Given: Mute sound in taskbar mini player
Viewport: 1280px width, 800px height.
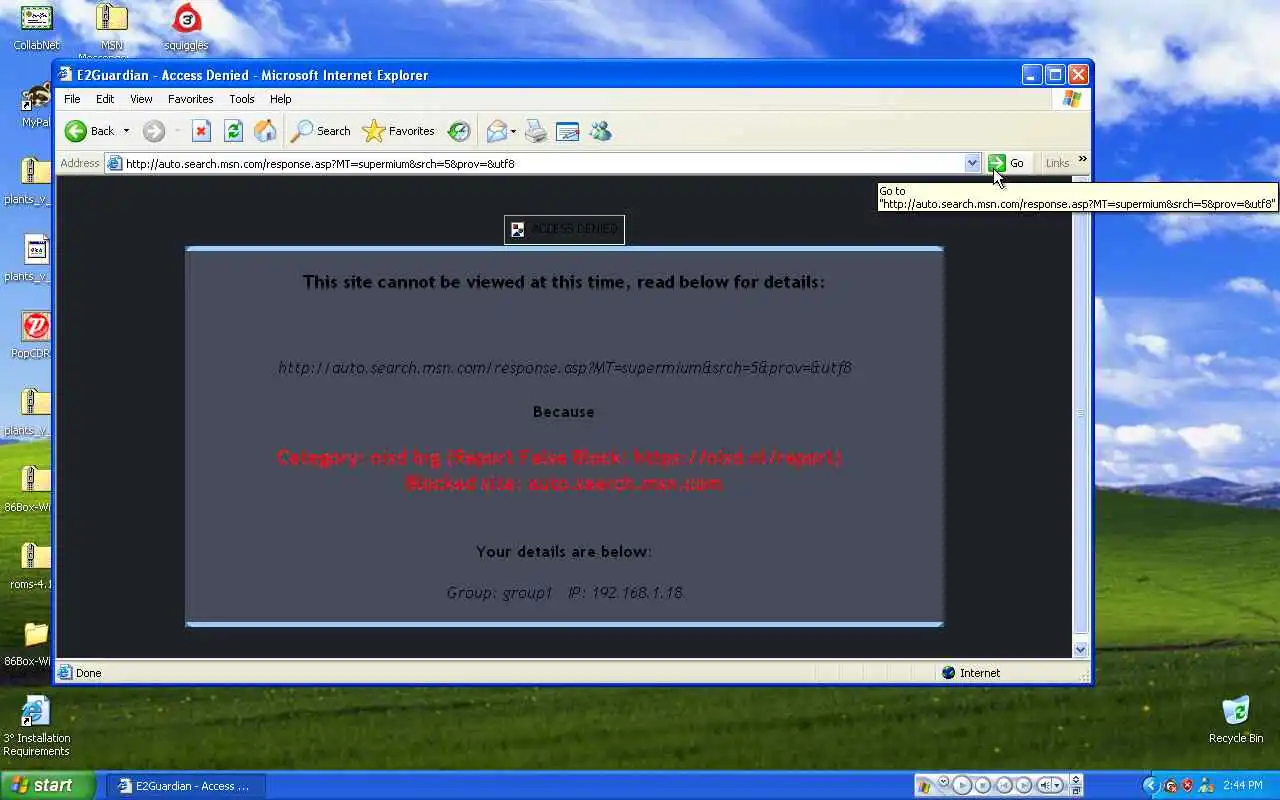Looking at the screenshot, I should [1044, 785].
